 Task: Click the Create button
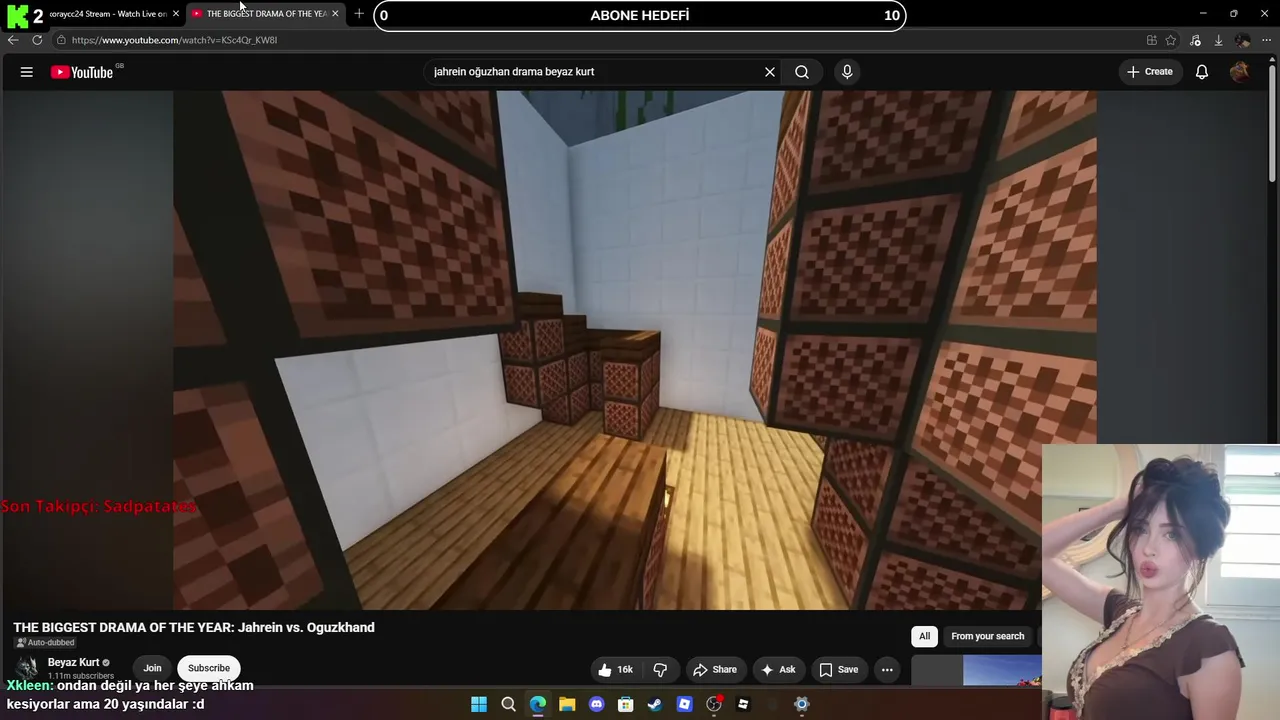1150,72
